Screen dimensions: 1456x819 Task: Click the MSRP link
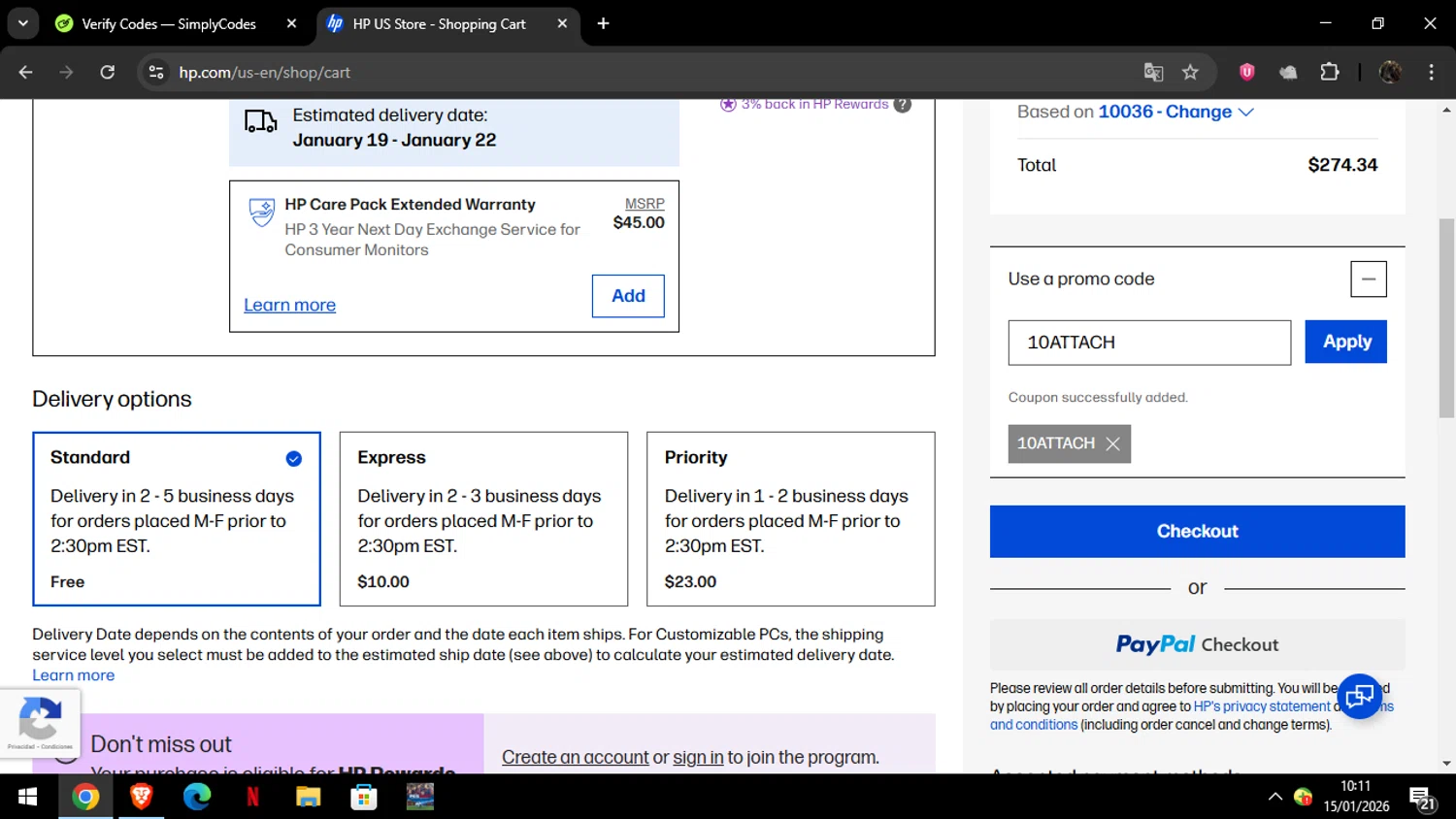coord(645,204)
